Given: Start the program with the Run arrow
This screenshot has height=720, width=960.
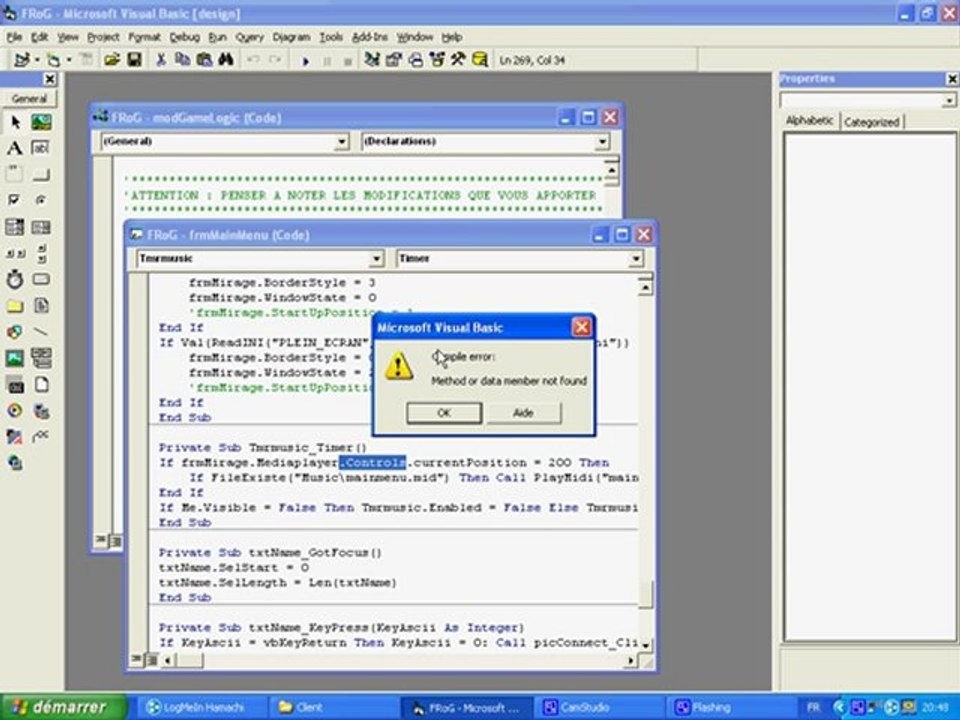Looking at the screenshot, I should [x=306, y=61].
